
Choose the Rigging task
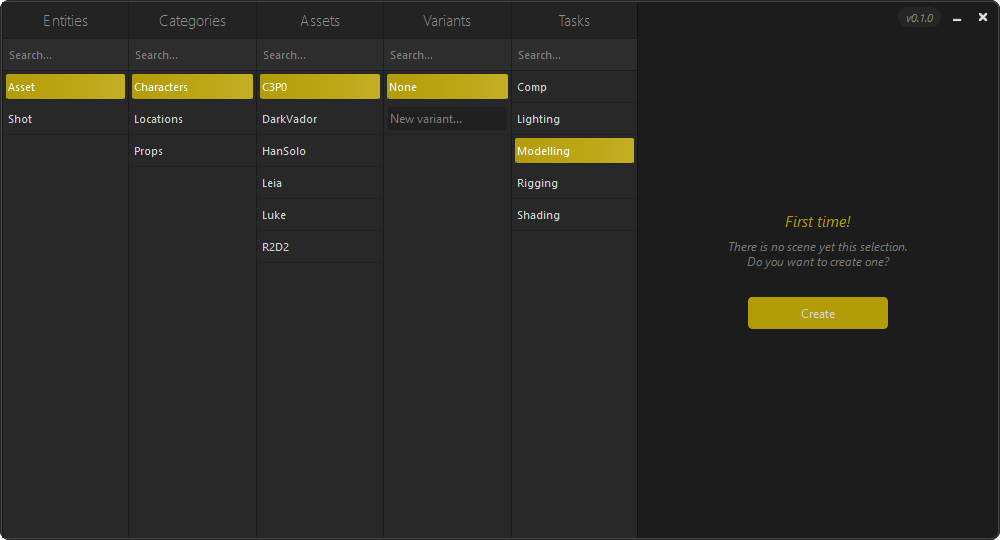[x=574, y=183]
